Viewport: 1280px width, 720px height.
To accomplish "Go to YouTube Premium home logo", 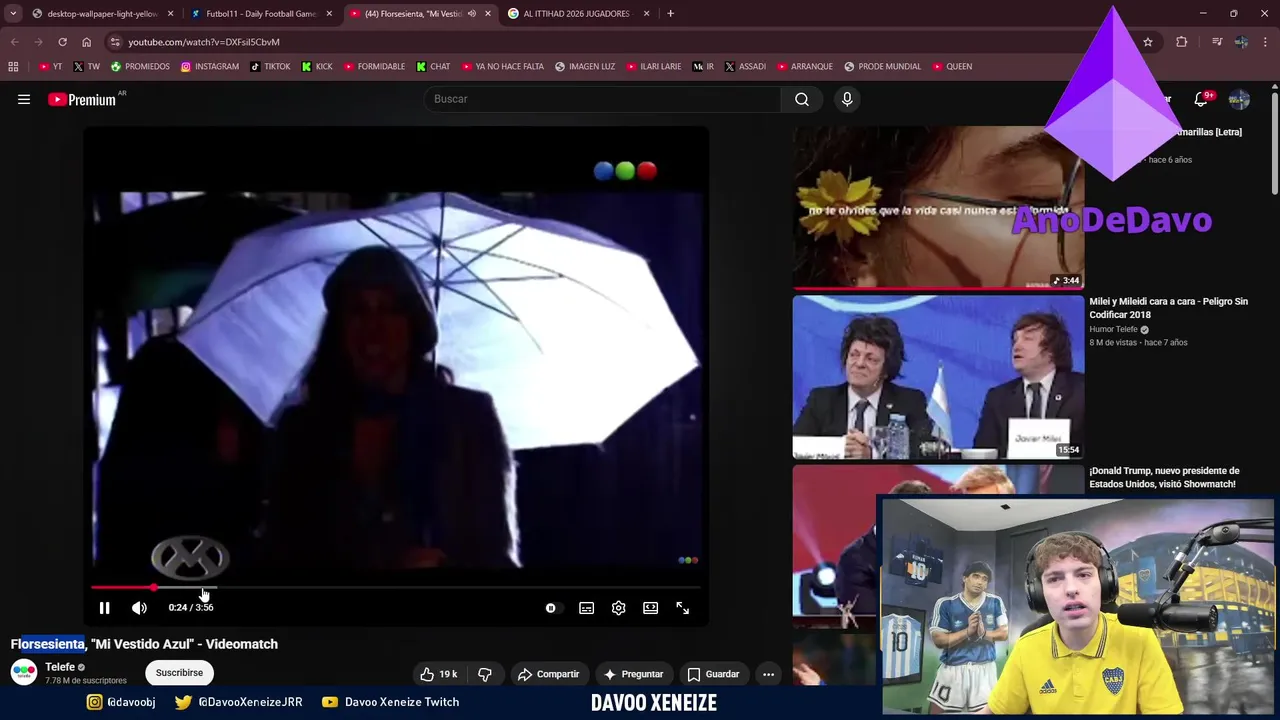I will [x=82, y=99].
